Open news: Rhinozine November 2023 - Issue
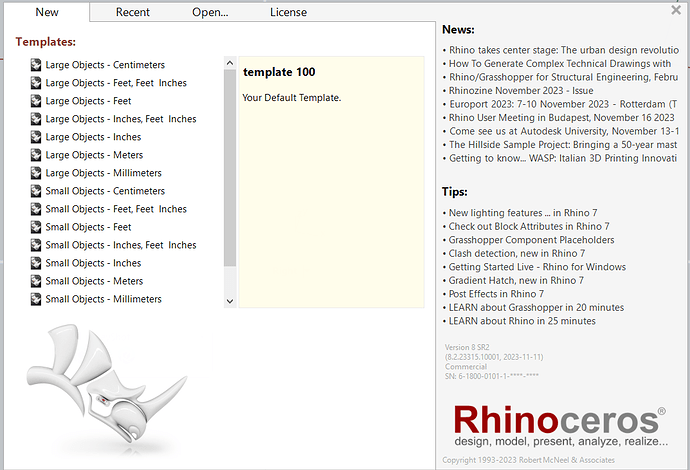 click(x=521, y=91)
